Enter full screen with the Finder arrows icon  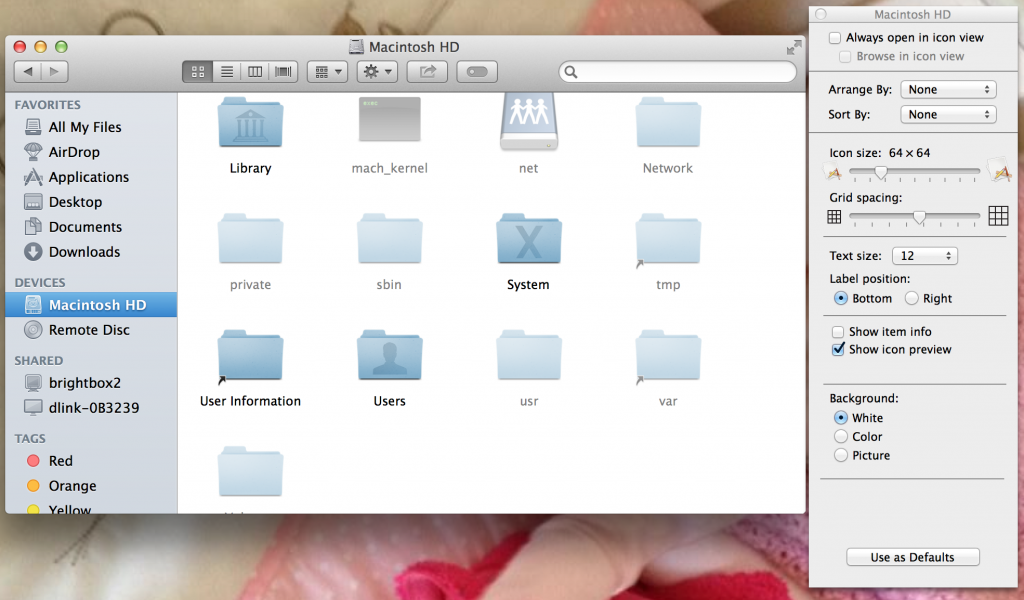click(x=793, y=47)
